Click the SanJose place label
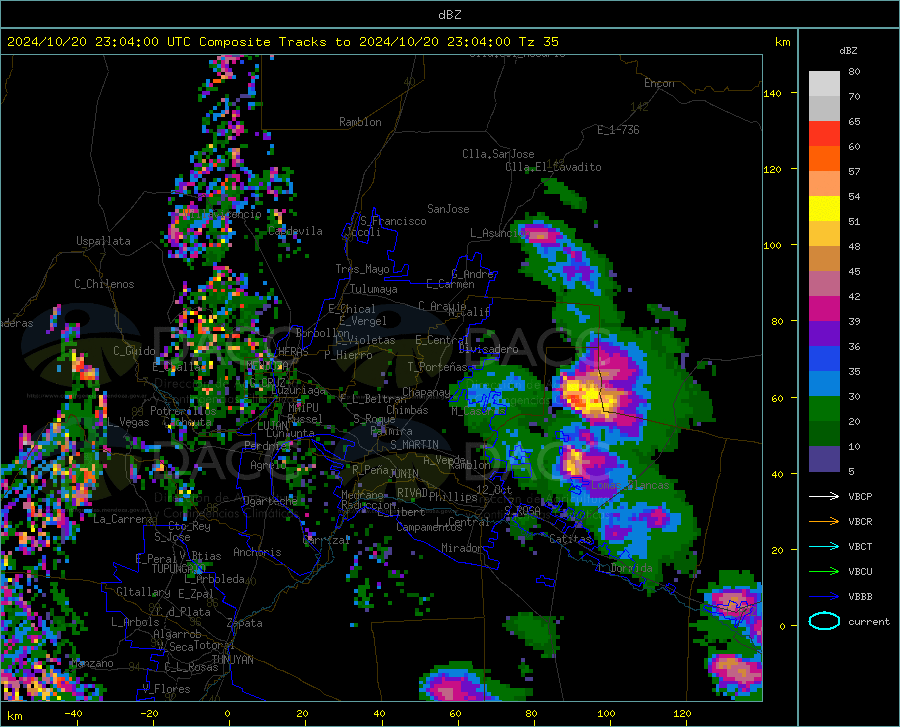The height and width of the screenshot is (727, 900). (x=448, y=209)
